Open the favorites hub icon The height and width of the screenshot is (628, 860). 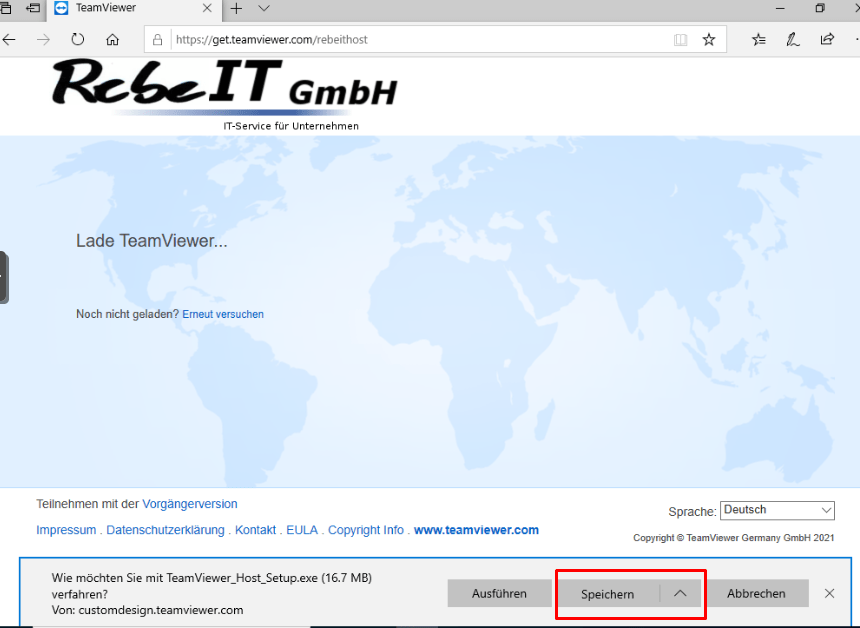pos(759,39)
